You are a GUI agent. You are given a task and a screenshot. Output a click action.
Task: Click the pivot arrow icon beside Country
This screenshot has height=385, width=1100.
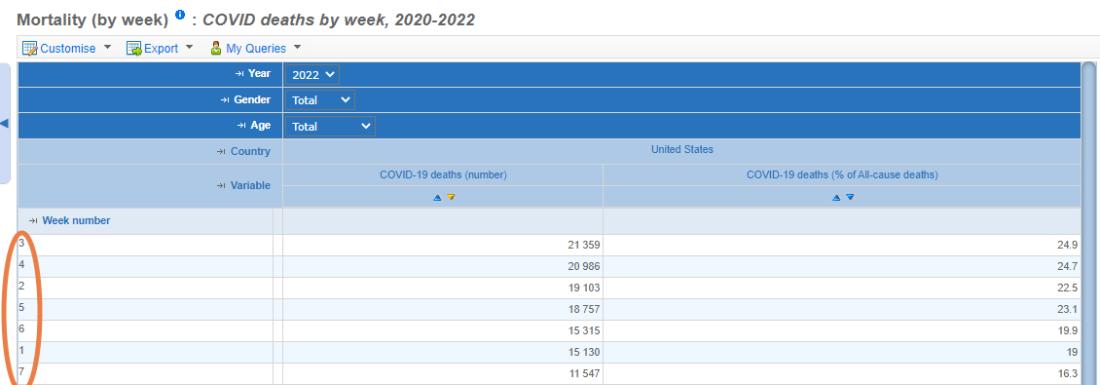222,151
